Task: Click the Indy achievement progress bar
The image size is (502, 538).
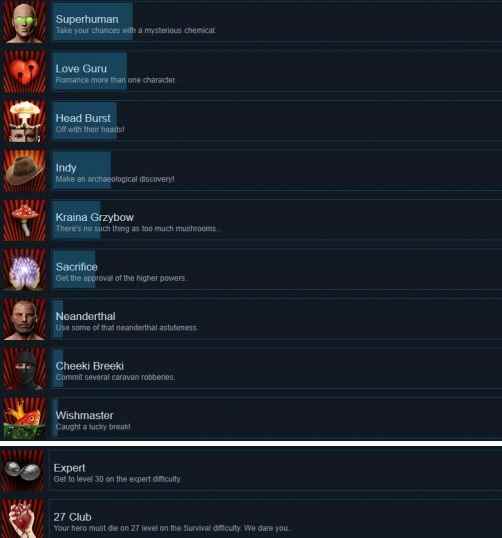Action: point(82,171)
